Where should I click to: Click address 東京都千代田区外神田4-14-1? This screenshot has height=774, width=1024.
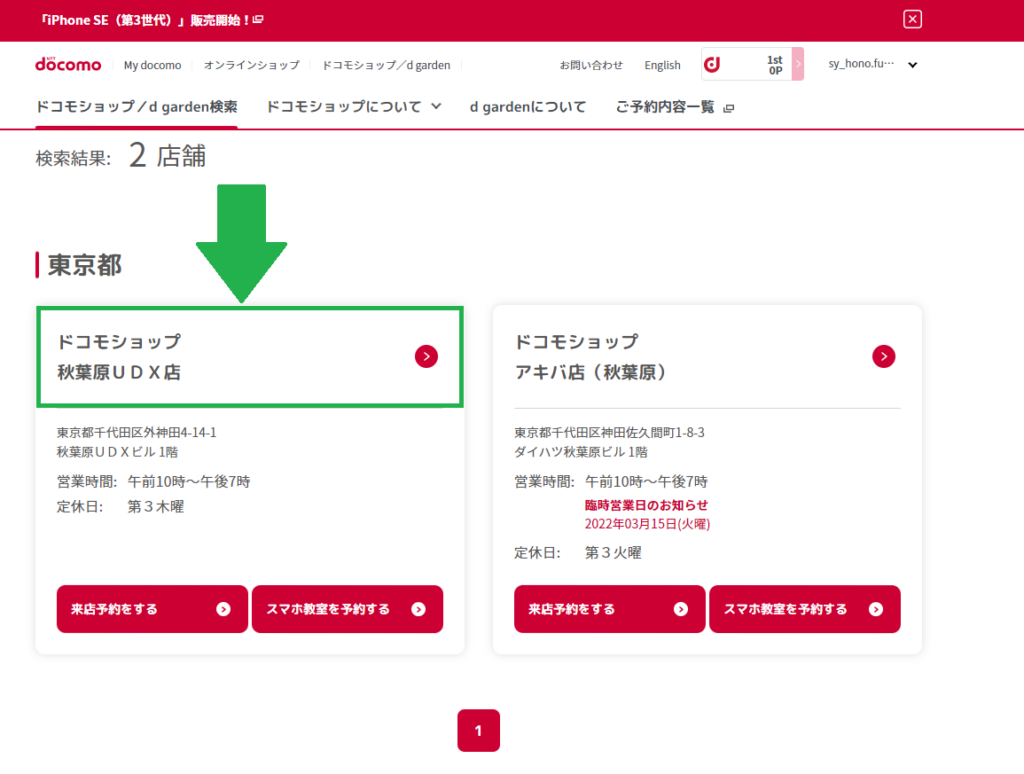pyautogui.click(x=136, y=432)
